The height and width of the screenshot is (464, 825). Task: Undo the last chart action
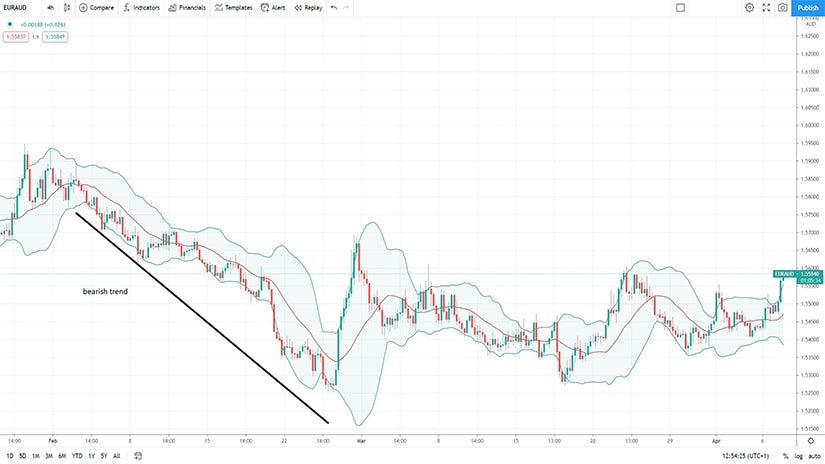point(334,8)
